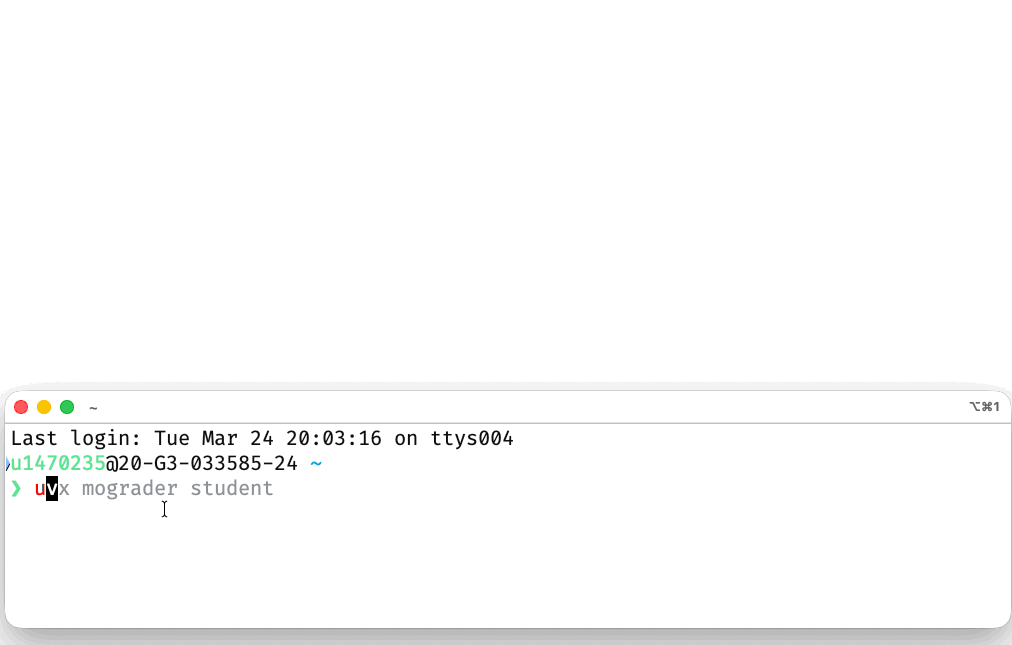Screen dimensions: 1012x645
Task: Click the empty terminal area below the prompt
Action: [500, 560]
